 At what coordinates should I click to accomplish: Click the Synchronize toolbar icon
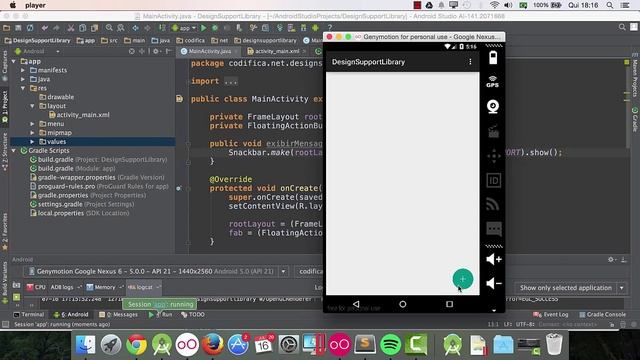30,28
